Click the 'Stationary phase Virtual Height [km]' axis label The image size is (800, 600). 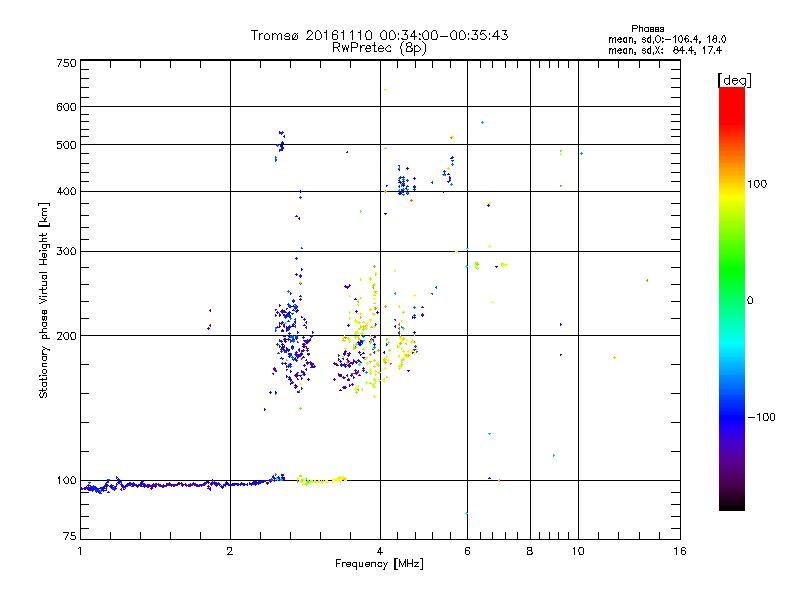click(44, 299)
